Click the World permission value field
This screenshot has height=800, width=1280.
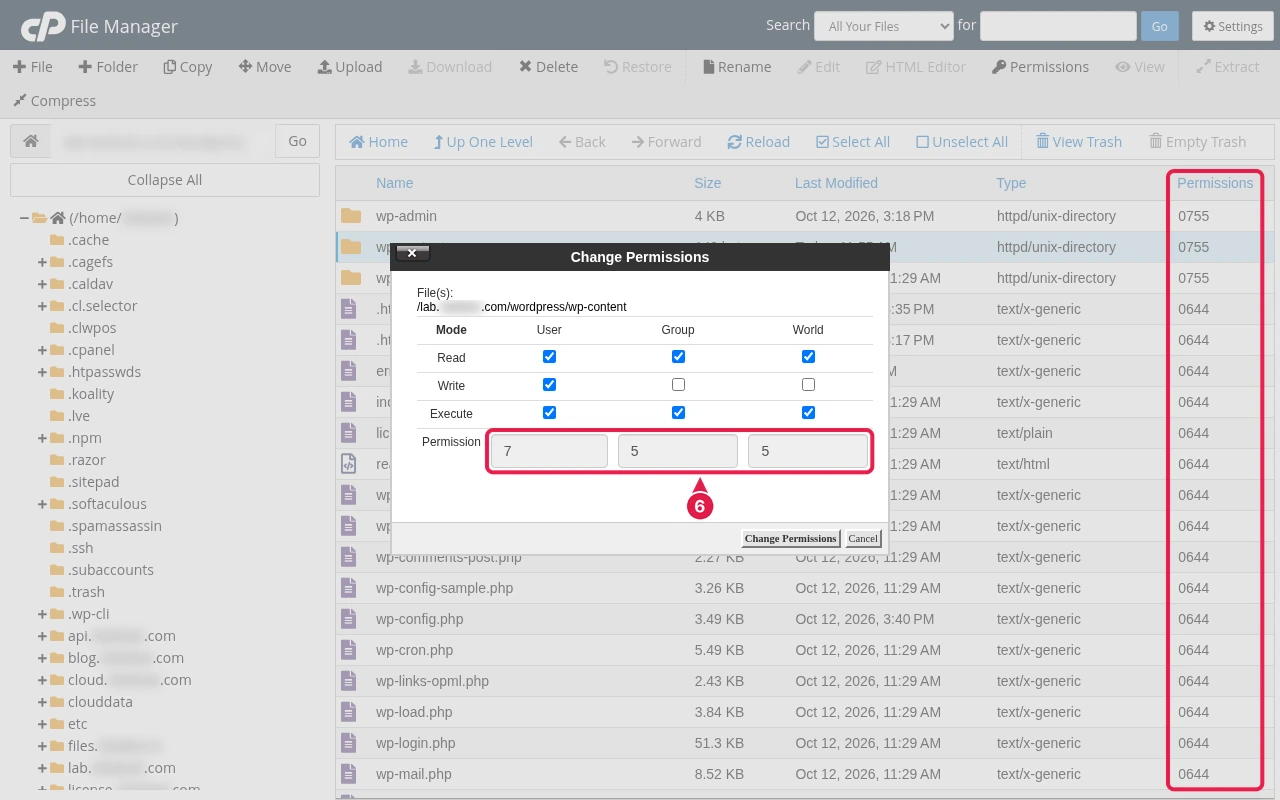[x=808, y=451]
